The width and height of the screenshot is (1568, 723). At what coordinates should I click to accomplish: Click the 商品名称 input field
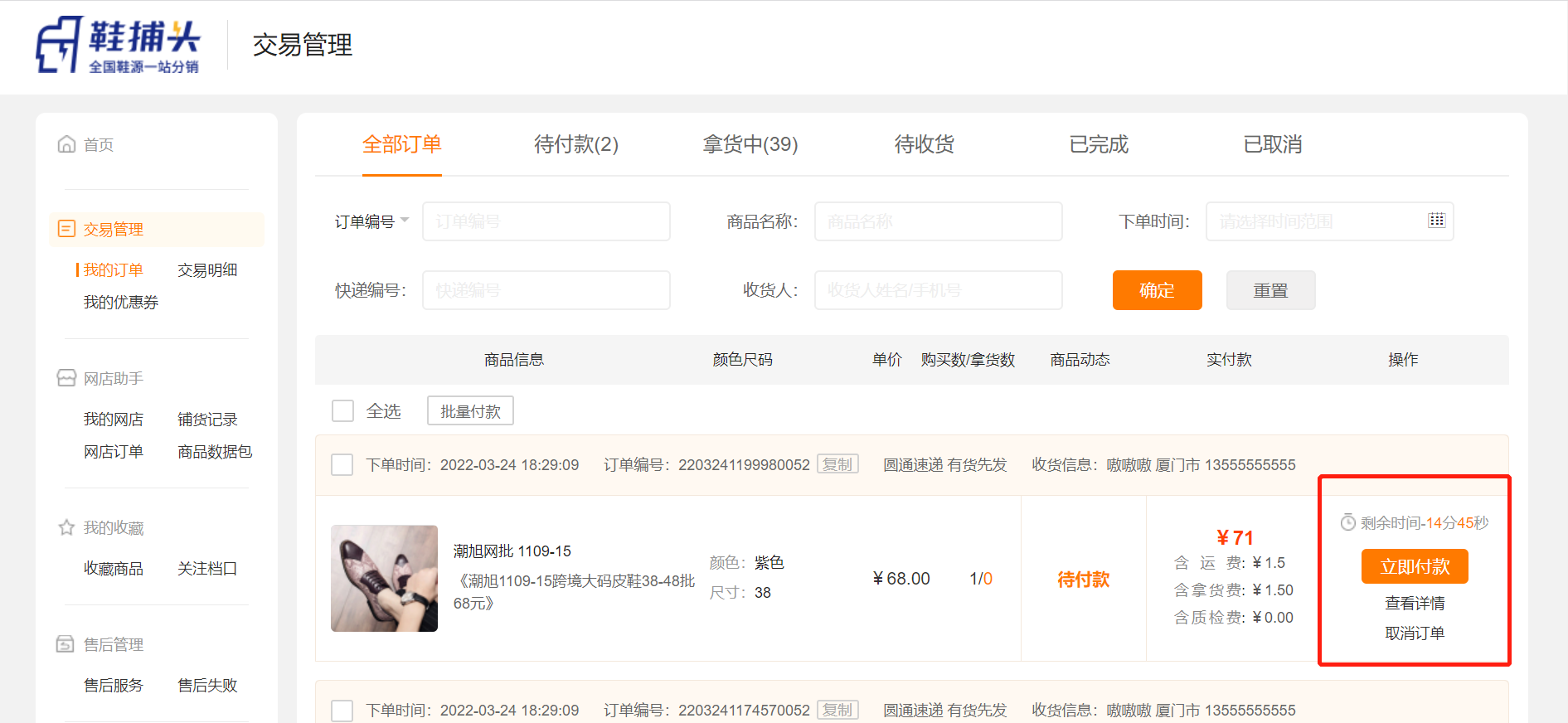(x=938, y=221)
